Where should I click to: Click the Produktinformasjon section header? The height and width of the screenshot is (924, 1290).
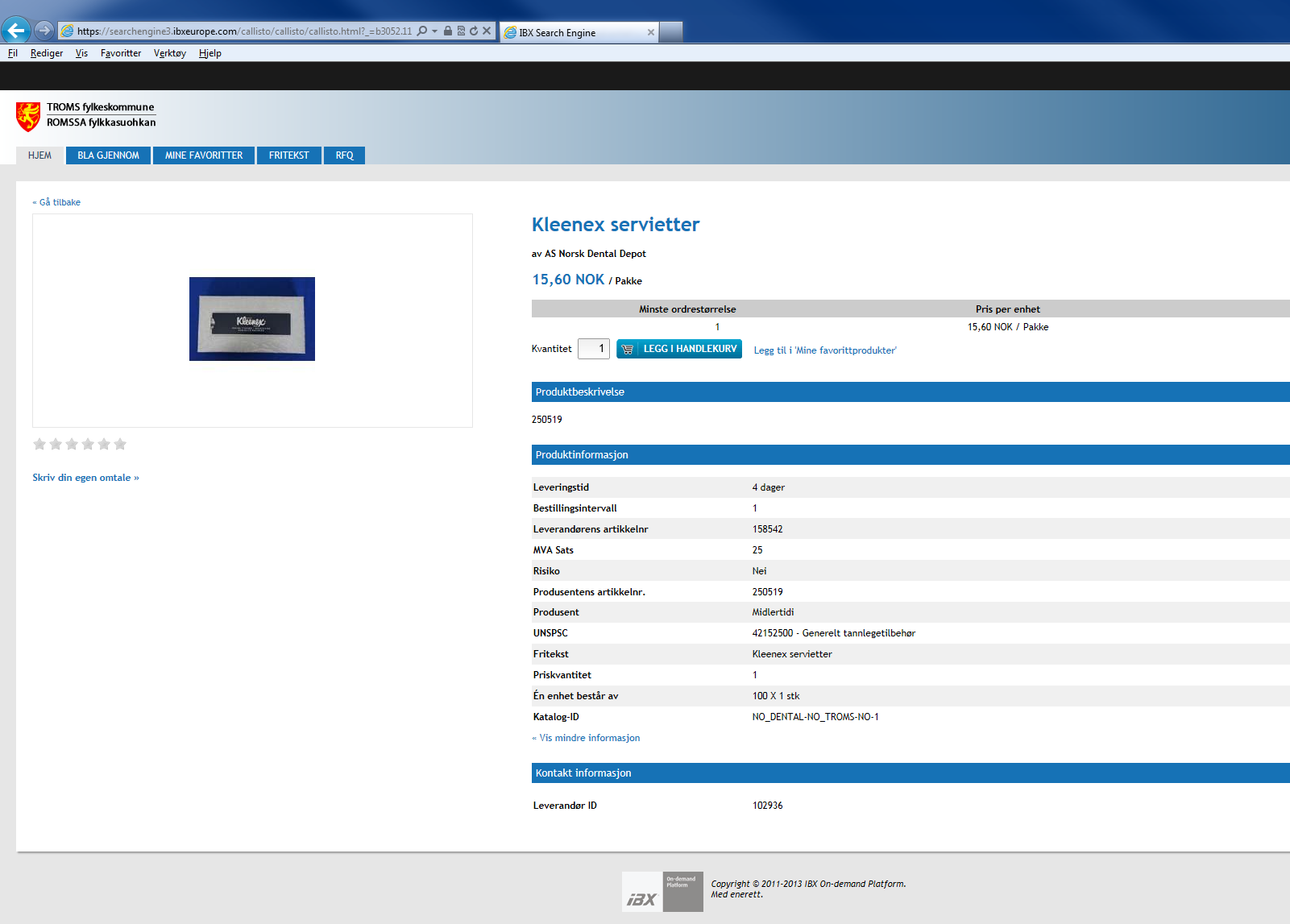[x=910, y=455]
